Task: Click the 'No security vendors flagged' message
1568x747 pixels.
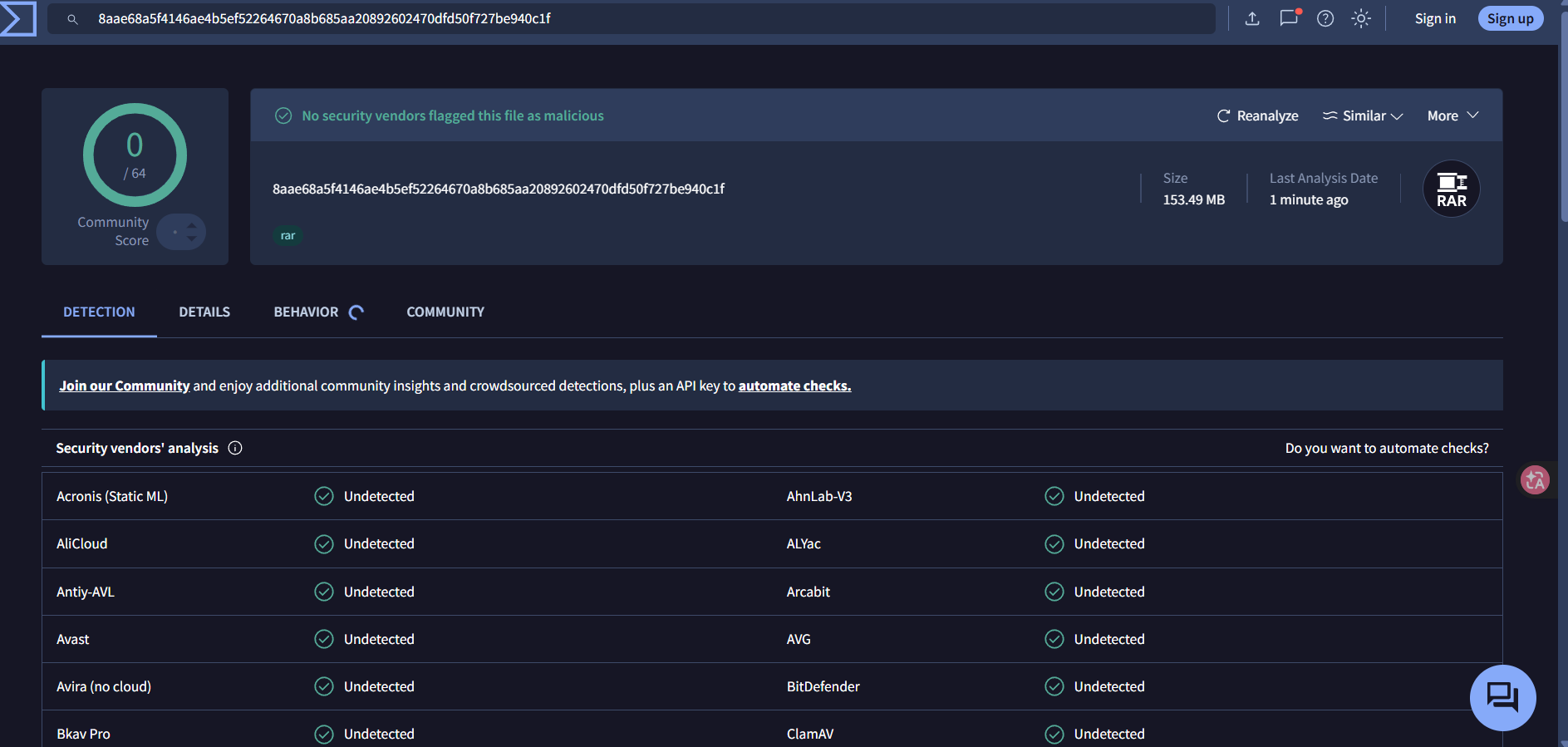Action: pyautogui.click(x=453, y=115)
